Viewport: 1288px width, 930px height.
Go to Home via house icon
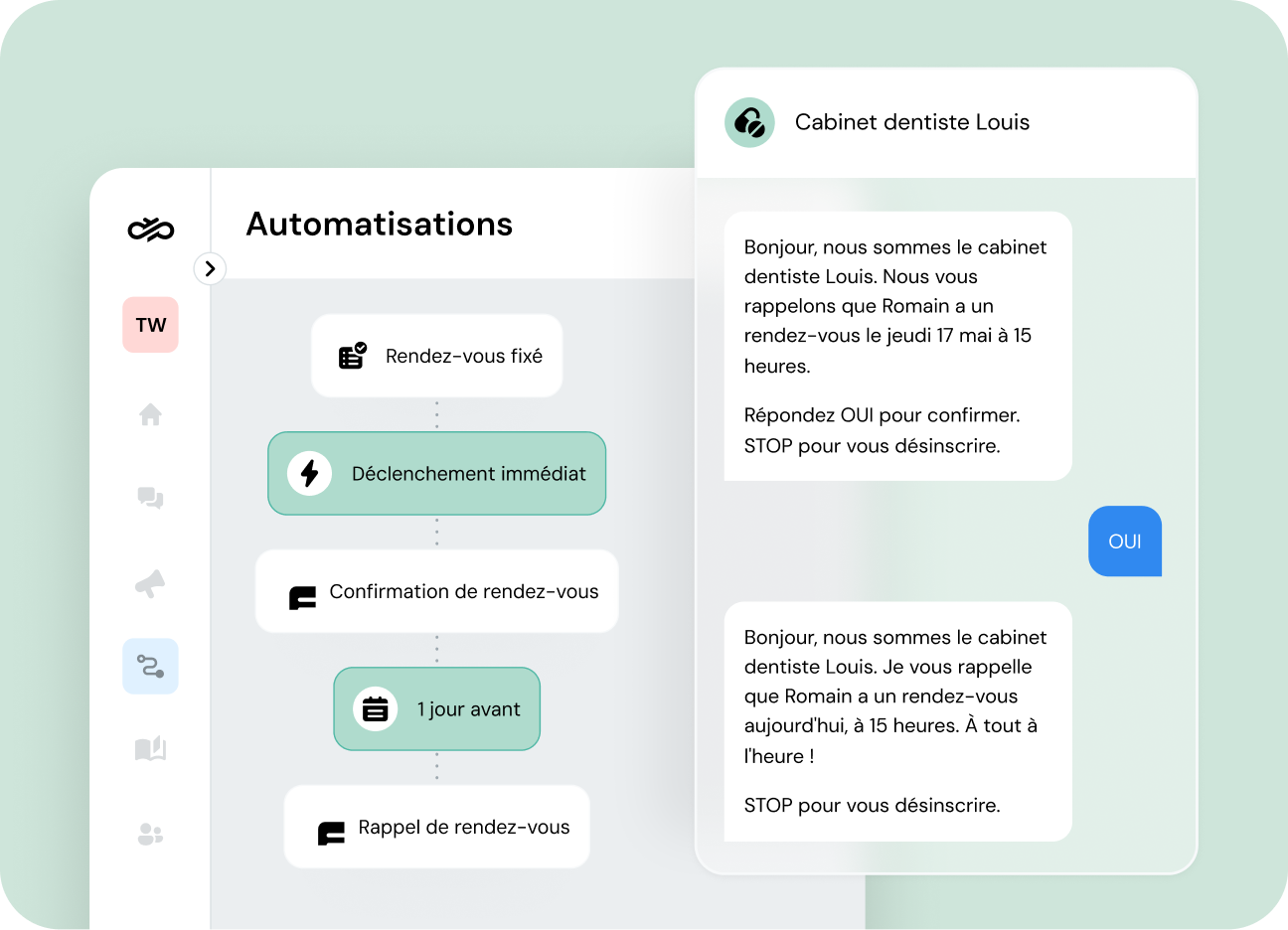tap(150, 414)
